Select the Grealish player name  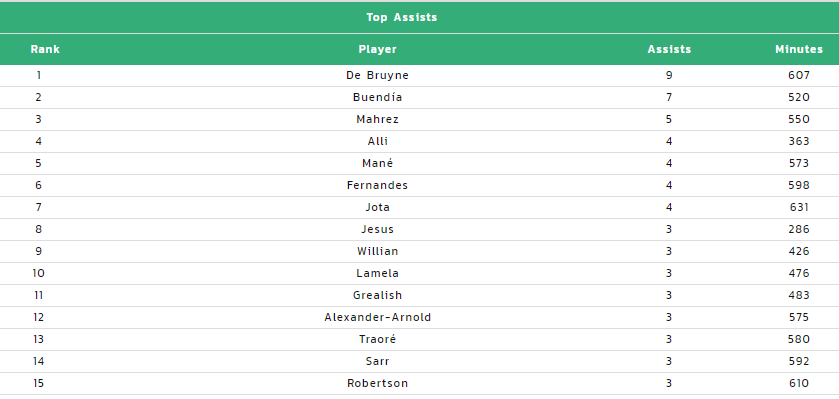(377, 295)
